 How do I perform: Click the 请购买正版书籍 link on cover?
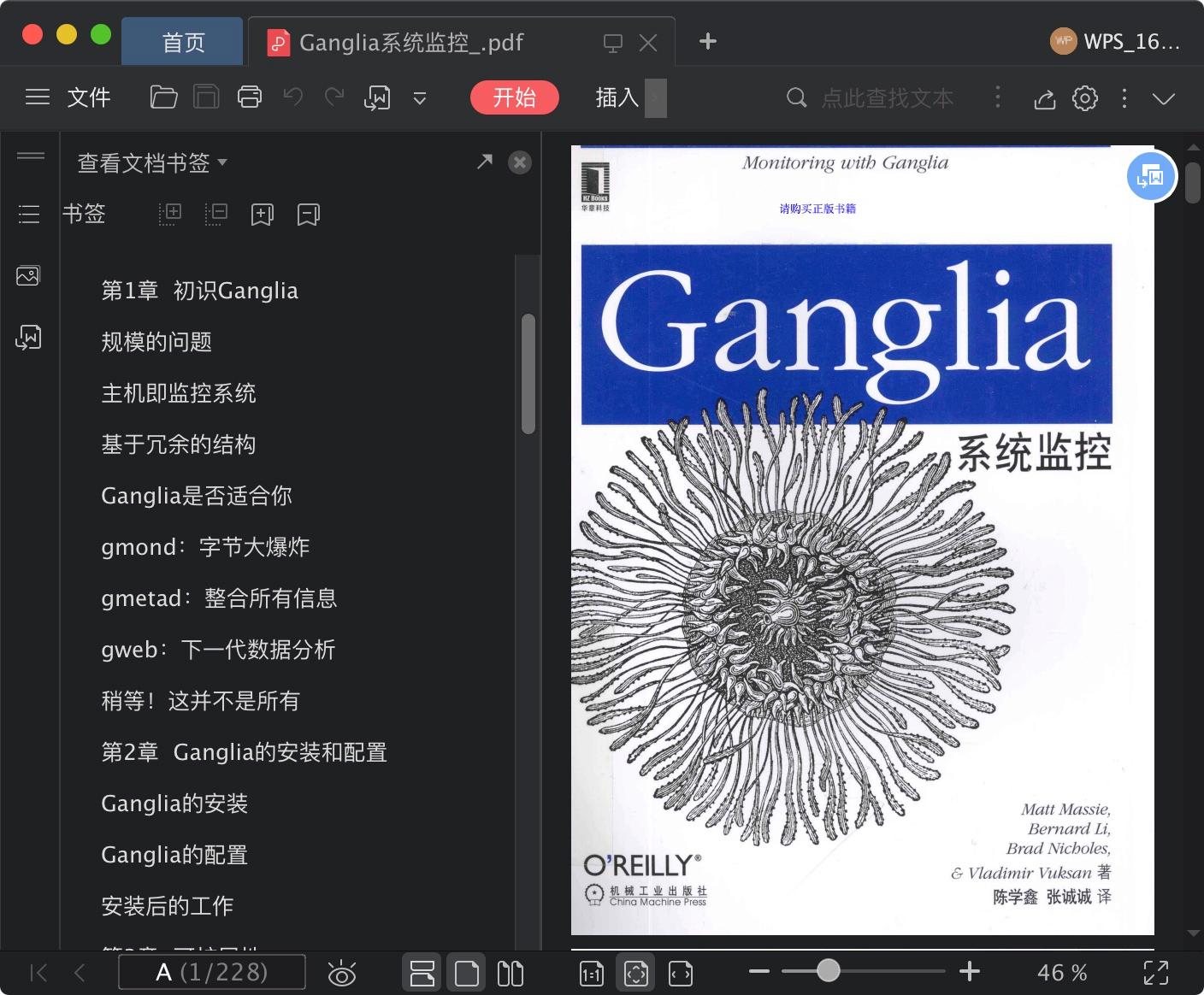(817, 209)
